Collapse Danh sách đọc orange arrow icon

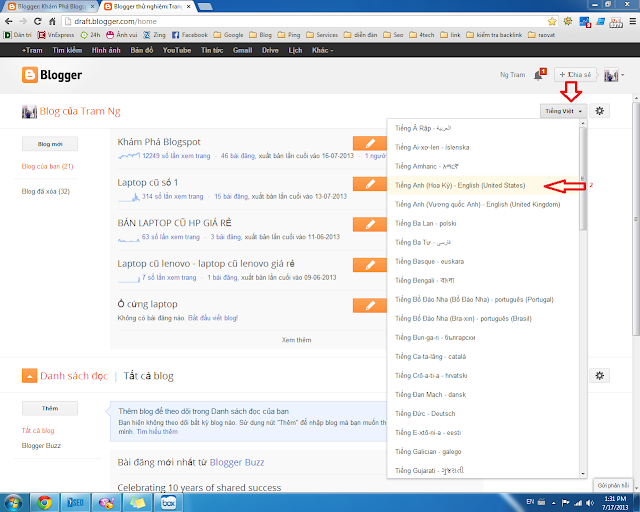pyautogui.click(x=29, y=376)
